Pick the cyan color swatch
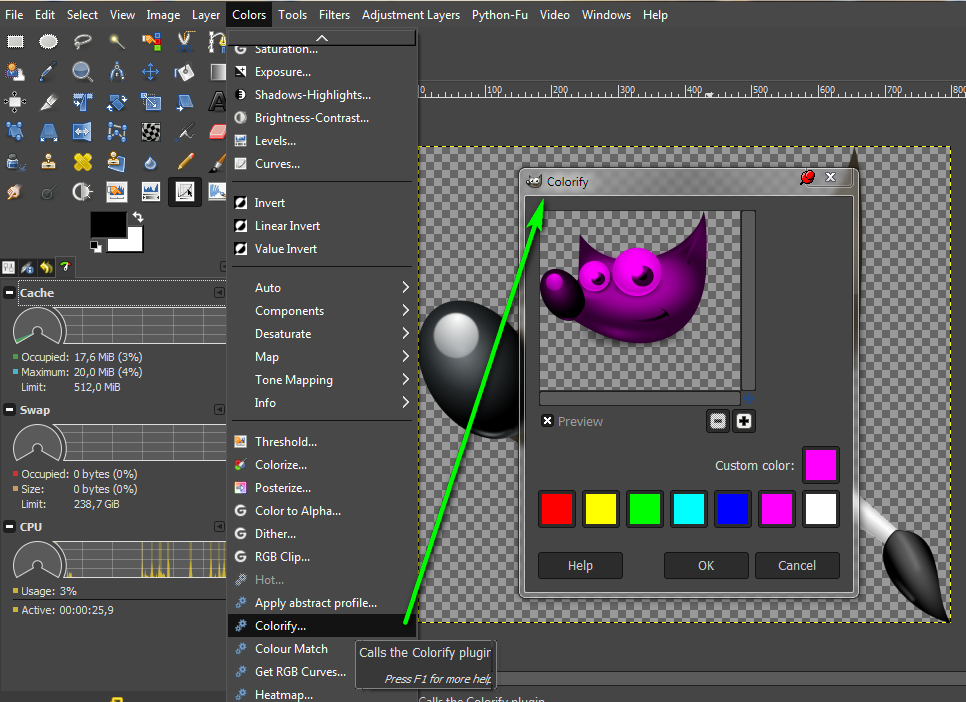The image size is (966, 702). [x=689, y=509]
